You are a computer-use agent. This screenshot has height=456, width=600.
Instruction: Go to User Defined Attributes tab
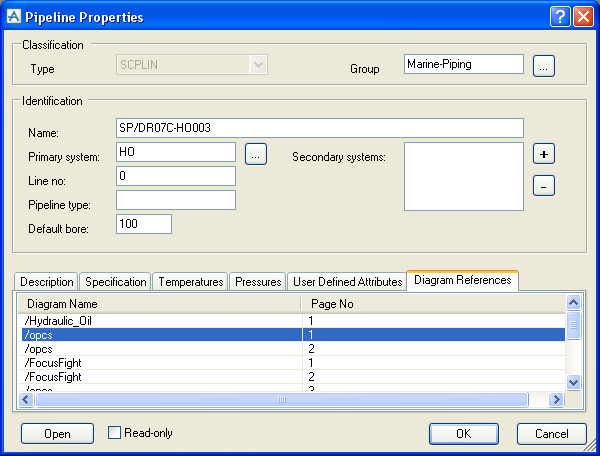(x=346, y=282)
